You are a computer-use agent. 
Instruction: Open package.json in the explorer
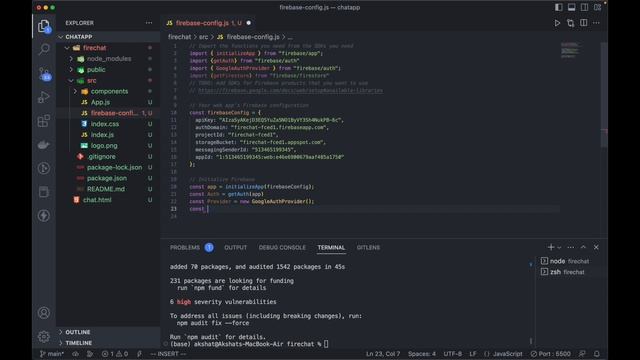(109, 178)
